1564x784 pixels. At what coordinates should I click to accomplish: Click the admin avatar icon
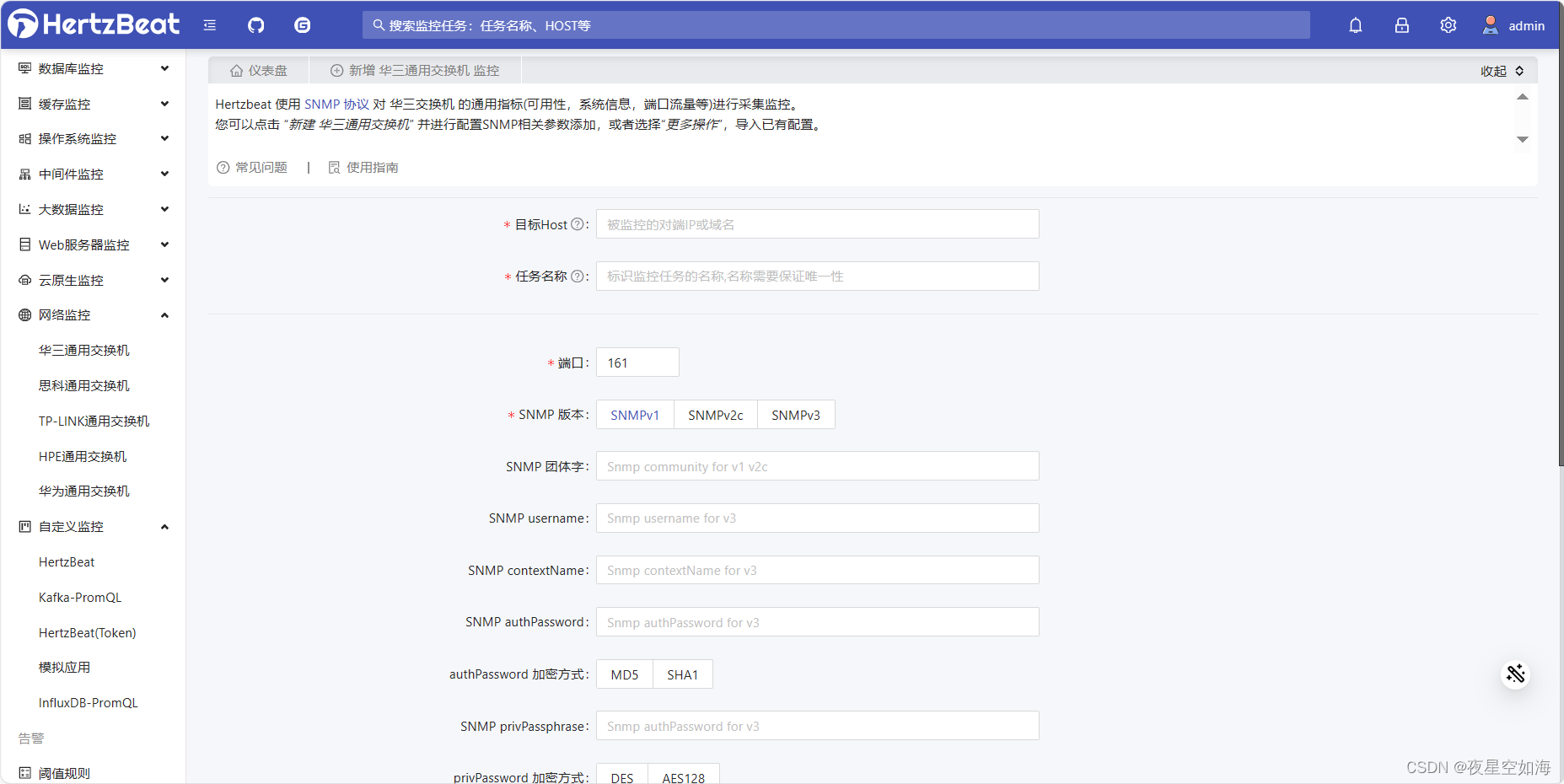pyautogui.click(x=1490, y=24)
